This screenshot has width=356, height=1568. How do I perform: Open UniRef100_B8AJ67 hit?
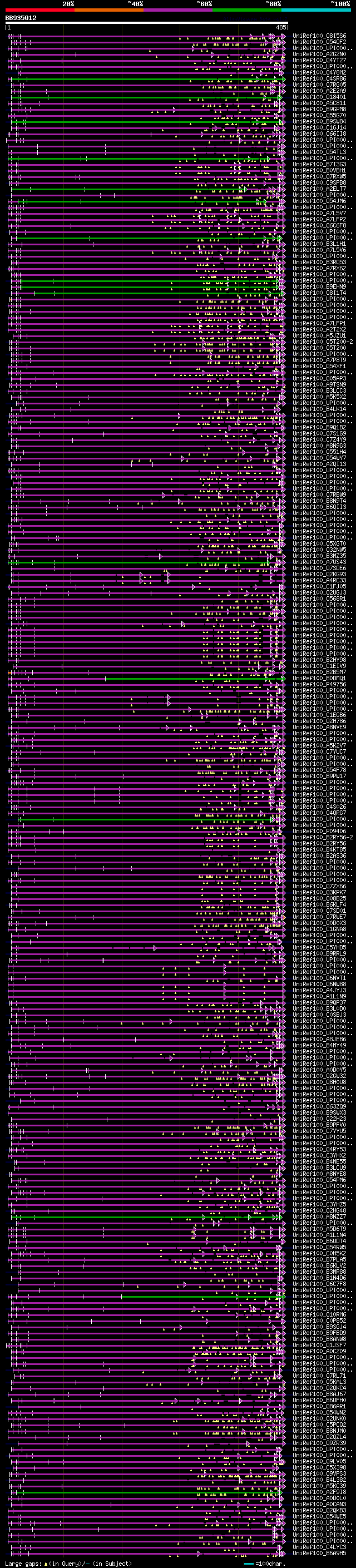pyautogui.click(x=319, y=1394)
